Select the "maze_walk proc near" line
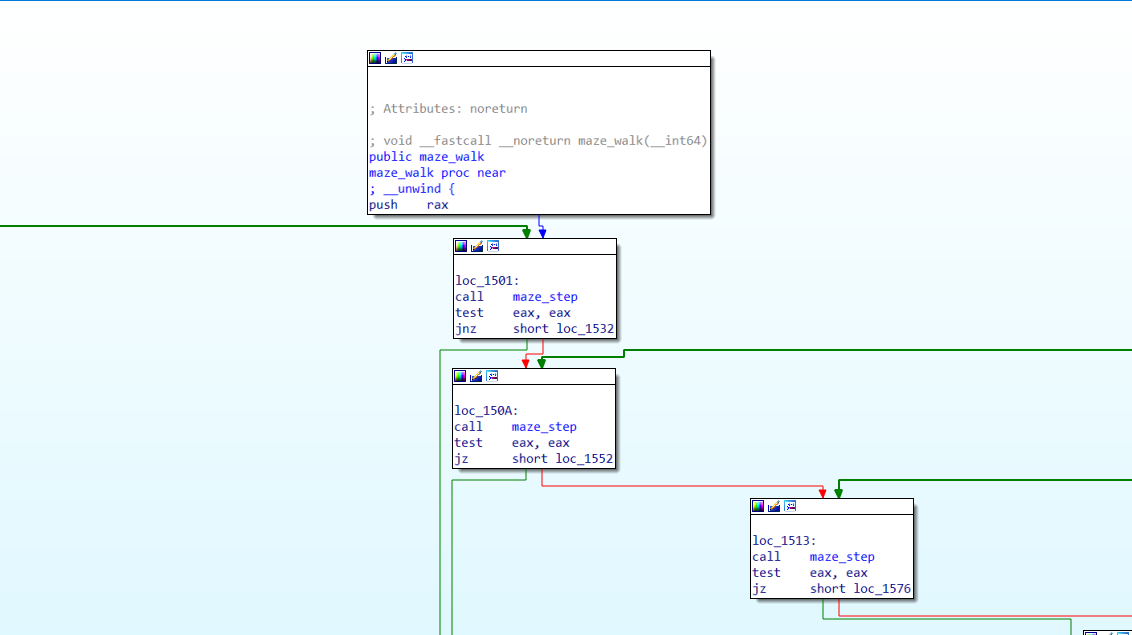Image resolution: width=1132 pixels, height=635 pixels. [x=437, y=173]
